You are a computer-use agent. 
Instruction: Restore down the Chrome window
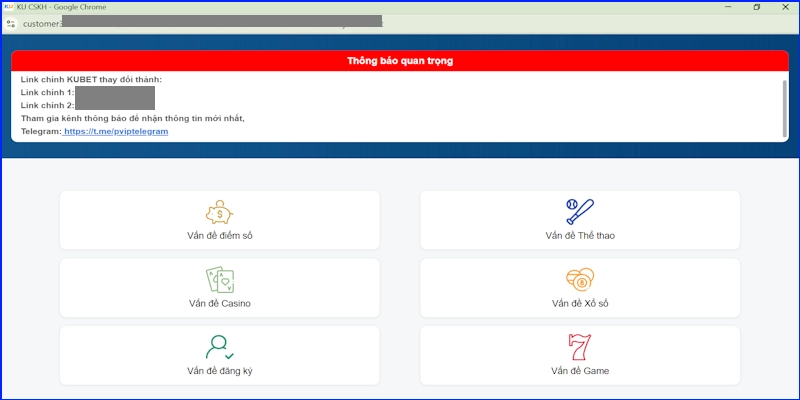pyautogui.click(x=757, y=7)
